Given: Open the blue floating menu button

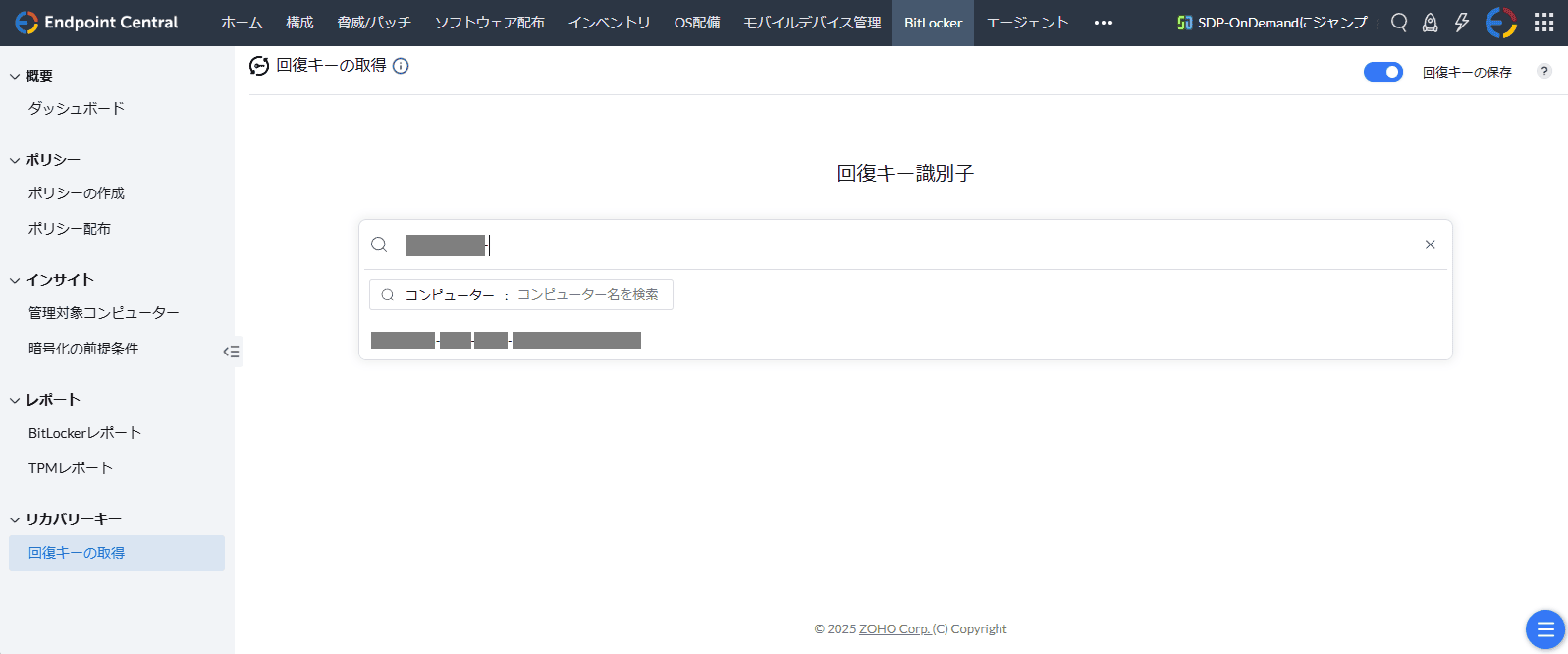Looking at the screenshot, I should [1544, 629].
